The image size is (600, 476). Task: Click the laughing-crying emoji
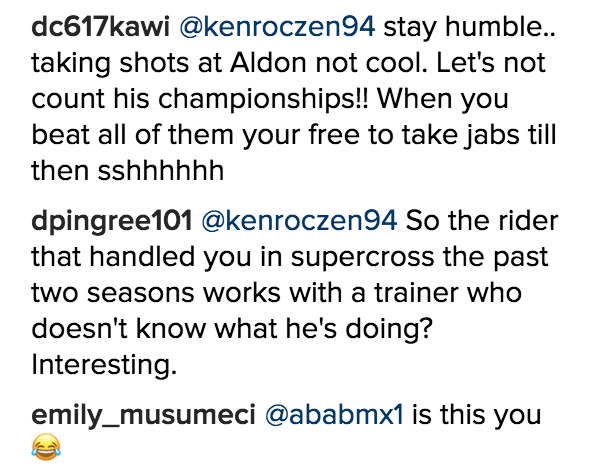pyautogui.click(x=46, y=448)
